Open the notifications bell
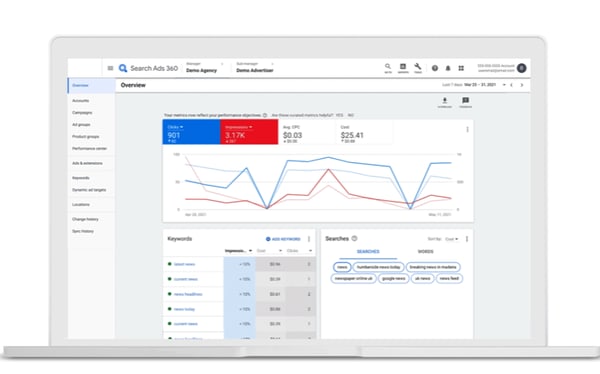Screen dimensions: 600x374 [x=448, y=68]
